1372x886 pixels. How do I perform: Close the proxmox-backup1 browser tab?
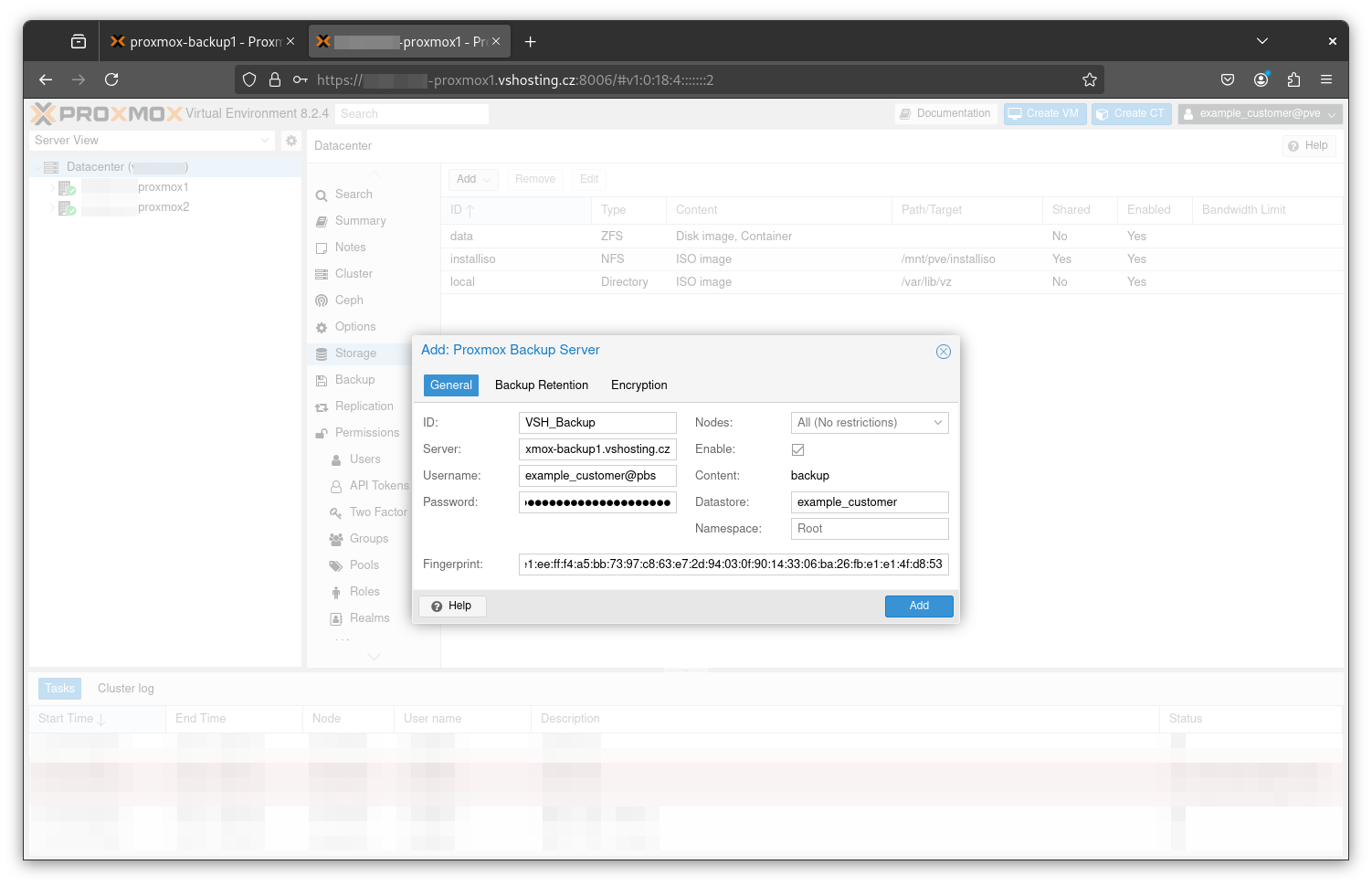pyautogui.click(x=290, y=41)
